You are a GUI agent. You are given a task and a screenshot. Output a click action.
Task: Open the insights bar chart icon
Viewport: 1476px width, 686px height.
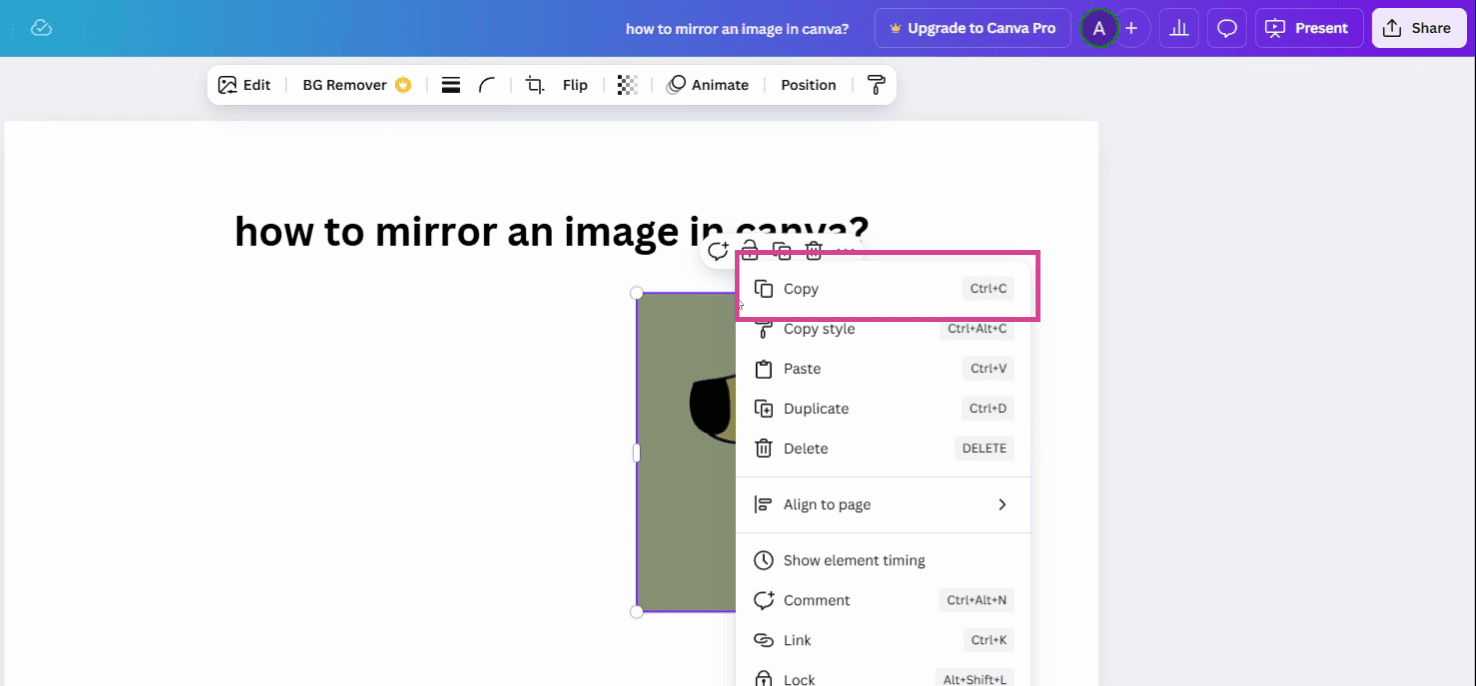pyautogui.click(x=1179, y=28)
